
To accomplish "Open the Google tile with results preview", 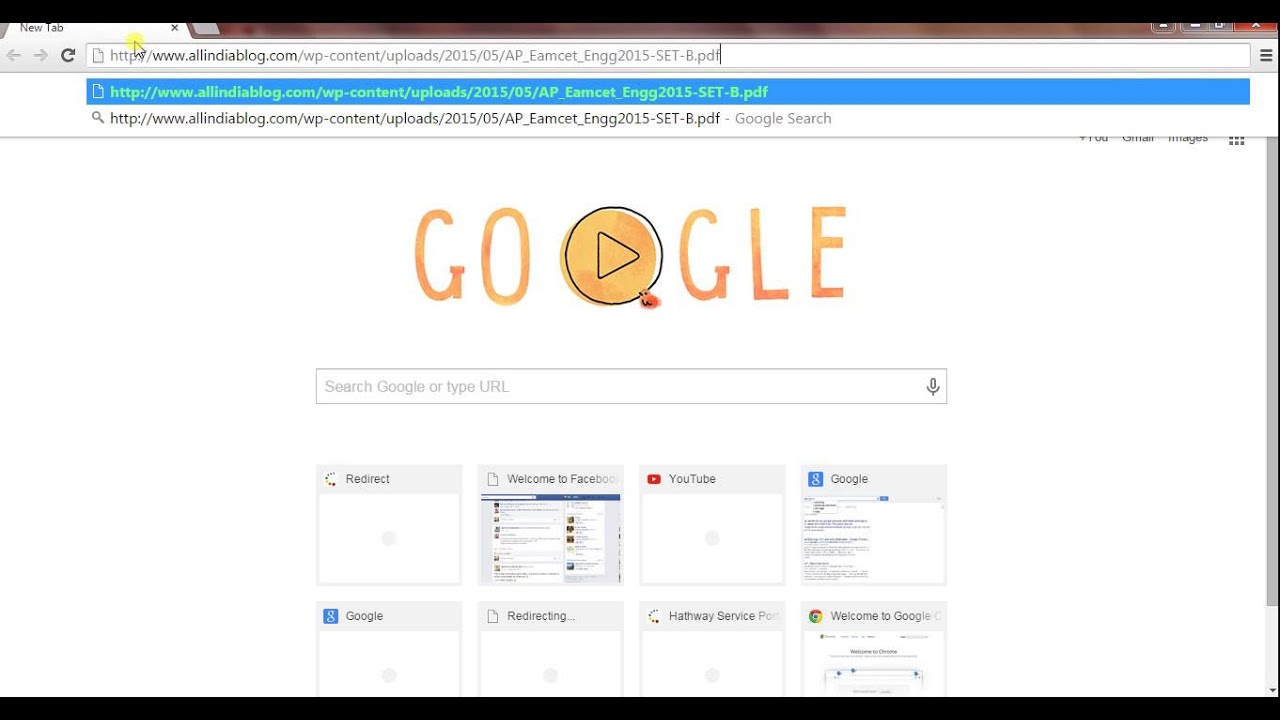I will (874, 525).
